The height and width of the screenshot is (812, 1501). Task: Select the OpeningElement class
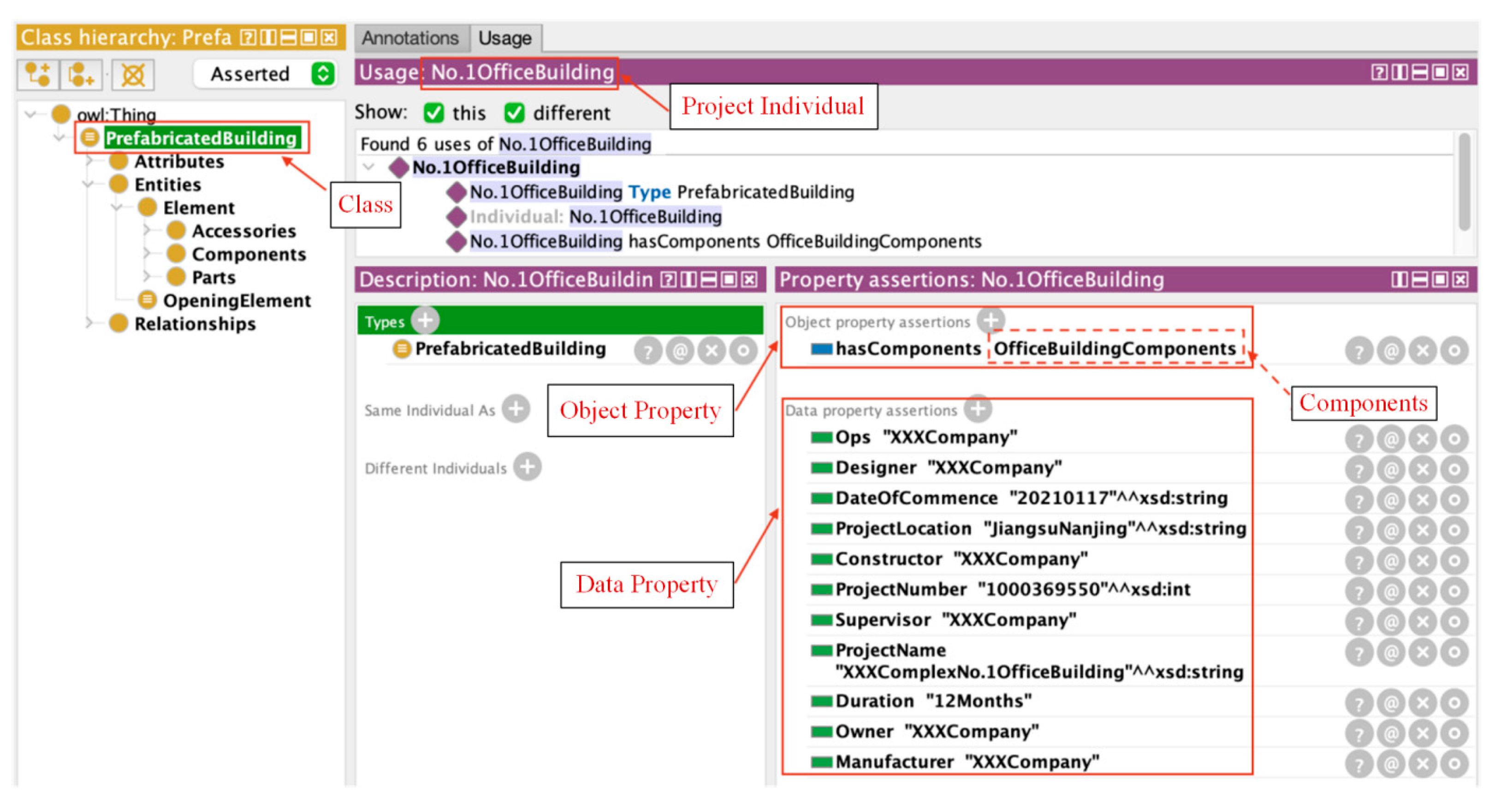pyautogui.click(x=236, y=301)
